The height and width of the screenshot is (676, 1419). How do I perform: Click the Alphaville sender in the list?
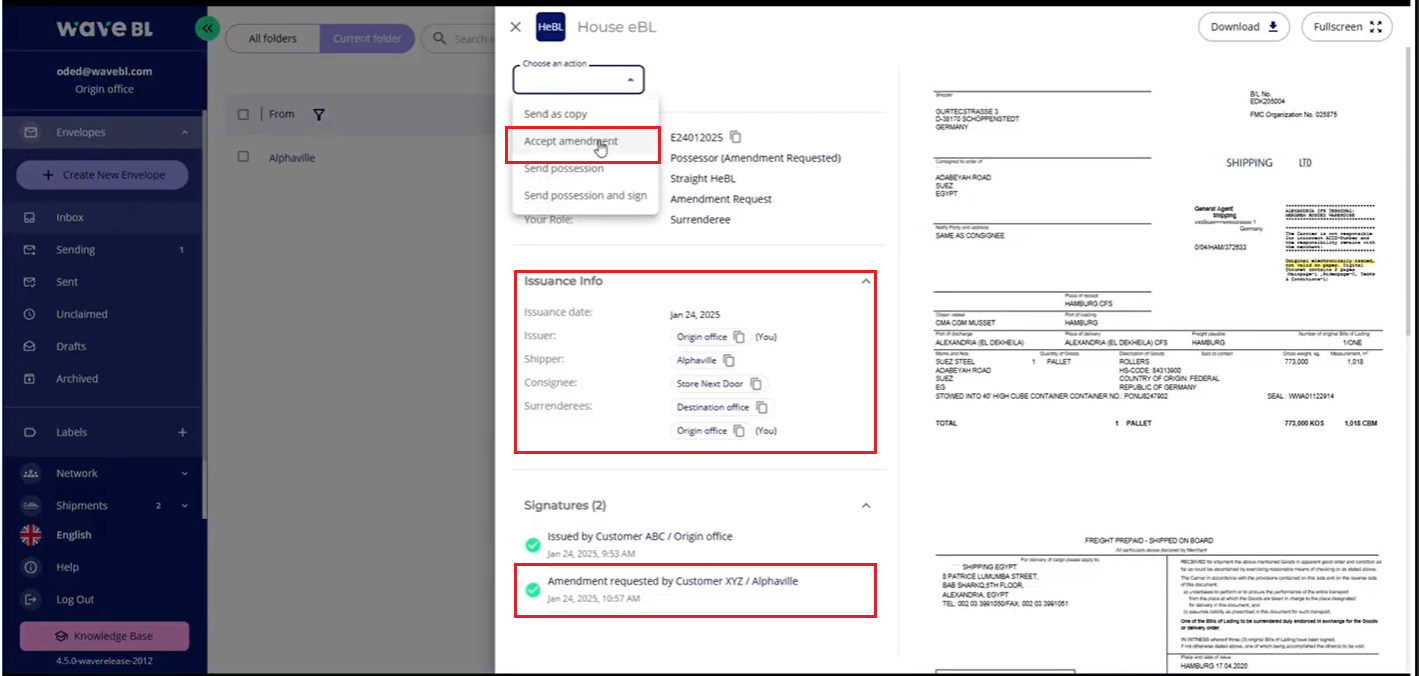click(292, 158)
